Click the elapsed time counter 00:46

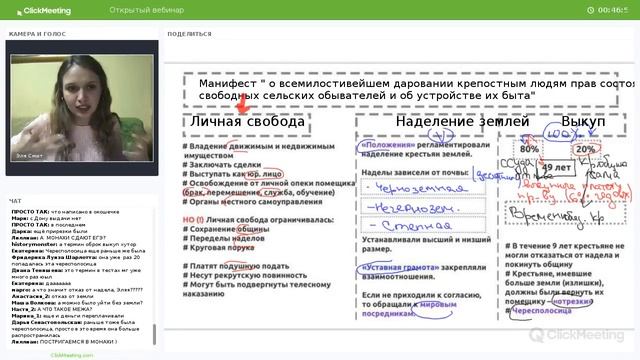[x=613, y=10]
